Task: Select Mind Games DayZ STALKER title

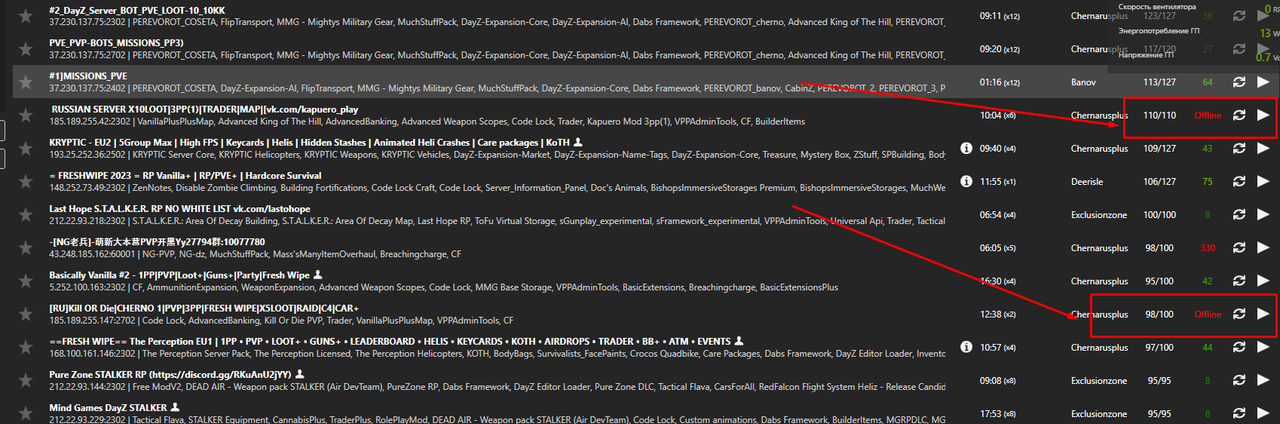Action: [x=108, y=407]
